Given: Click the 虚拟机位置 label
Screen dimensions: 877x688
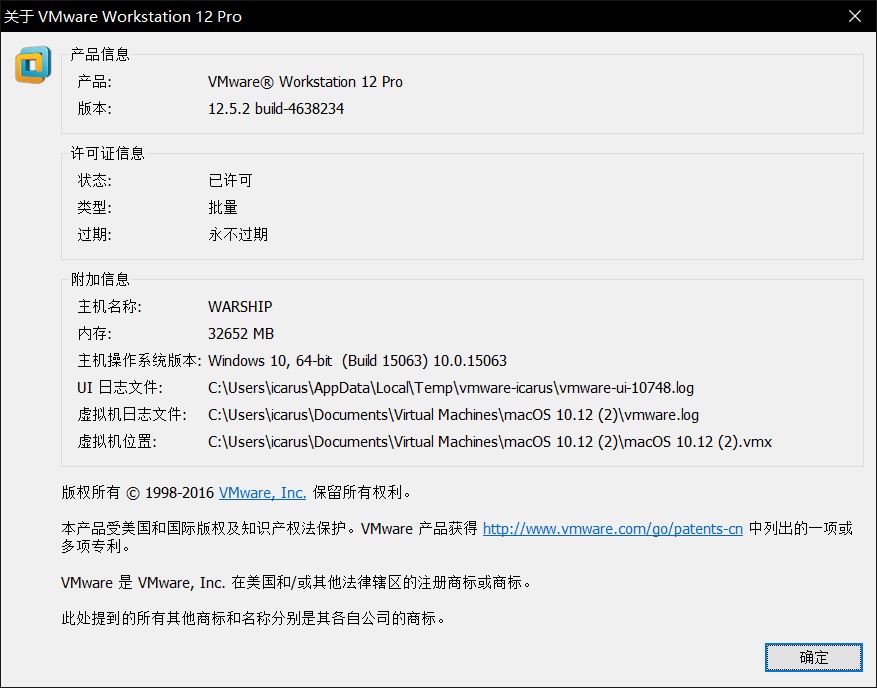Looking at the screenshot, I should (117, 442).
